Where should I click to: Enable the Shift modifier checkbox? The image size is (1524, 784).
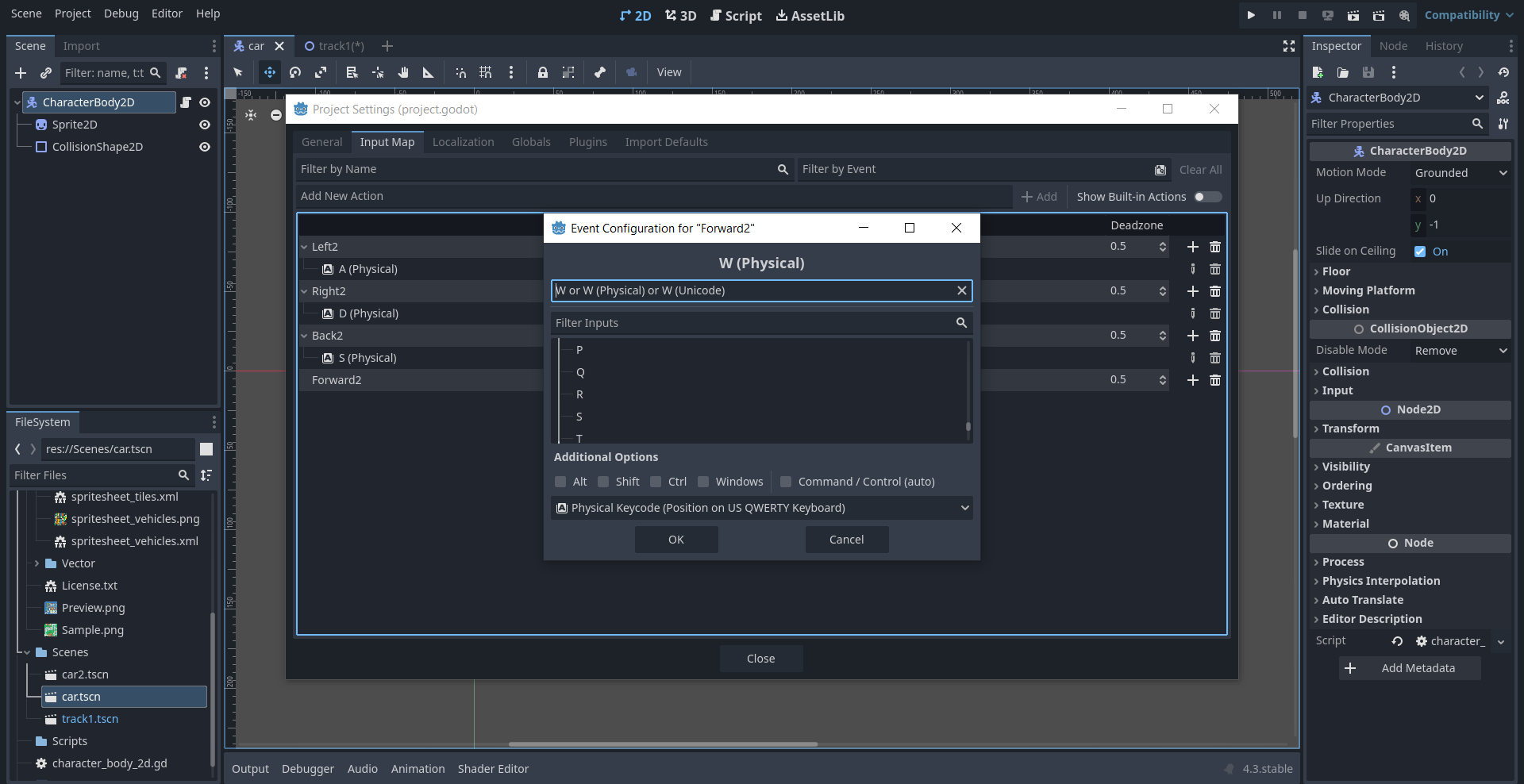(x=603, y=482)
